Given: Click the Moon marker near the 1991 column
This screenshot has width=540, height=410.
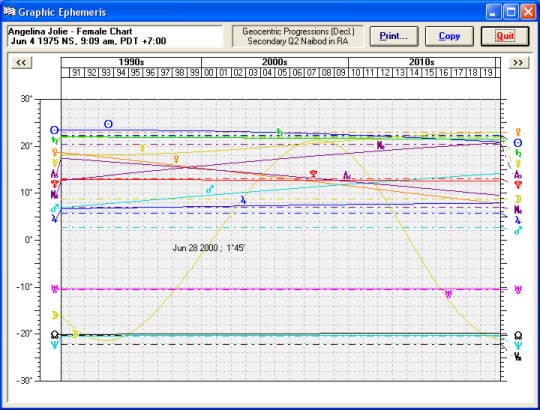Looking at the screenshot, I should pyautogui.click(x=75, y=334).
